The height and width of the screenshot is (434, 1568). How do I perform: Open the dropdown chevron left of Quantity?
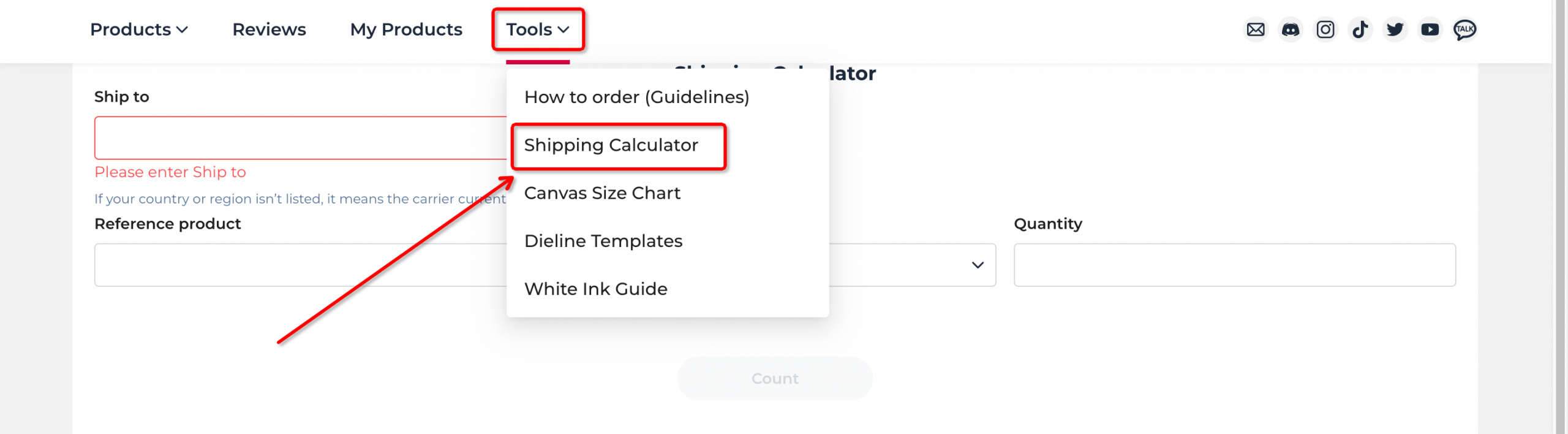coord(978,265)
